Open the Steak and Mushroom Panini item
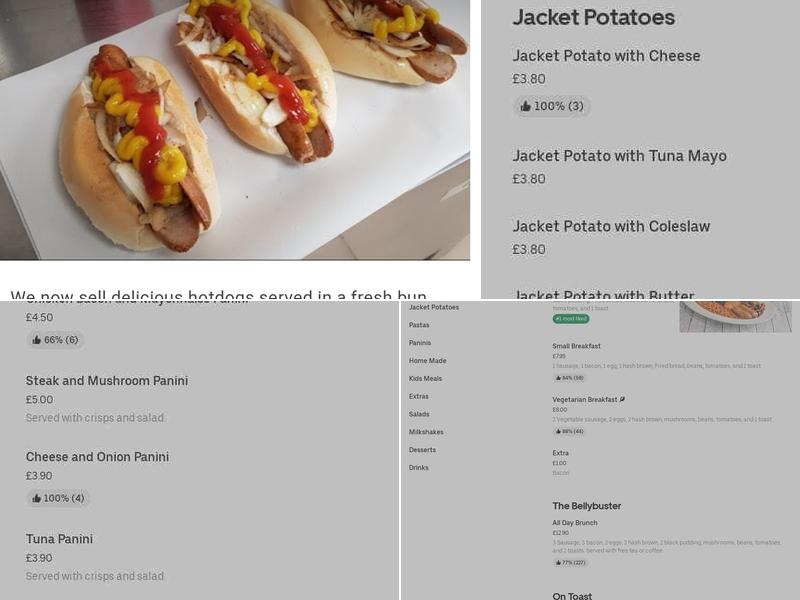Viewport: 800px width, 600px height. pos(107,381)
